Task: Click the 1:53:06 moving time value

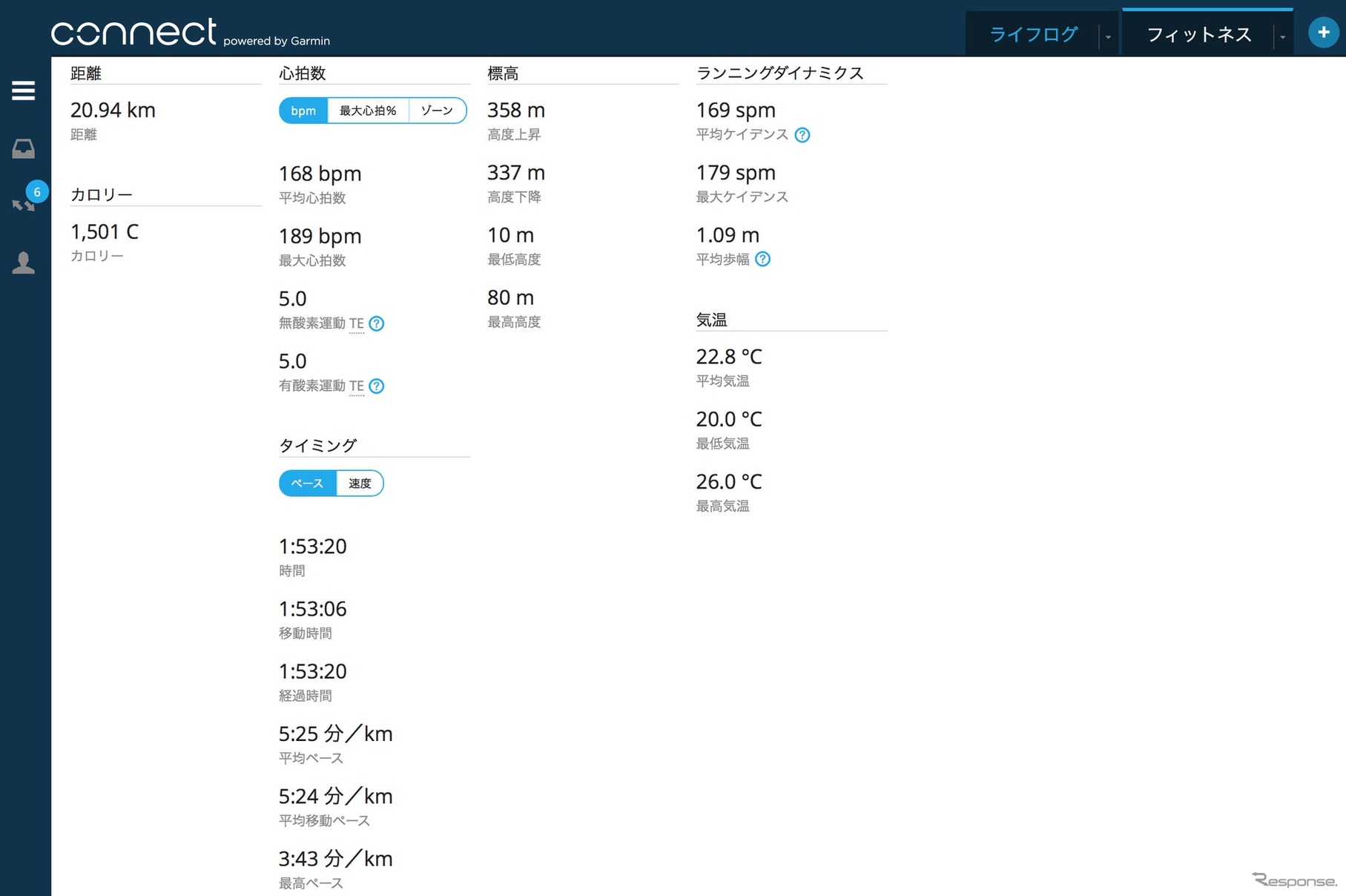Action: 312,609
